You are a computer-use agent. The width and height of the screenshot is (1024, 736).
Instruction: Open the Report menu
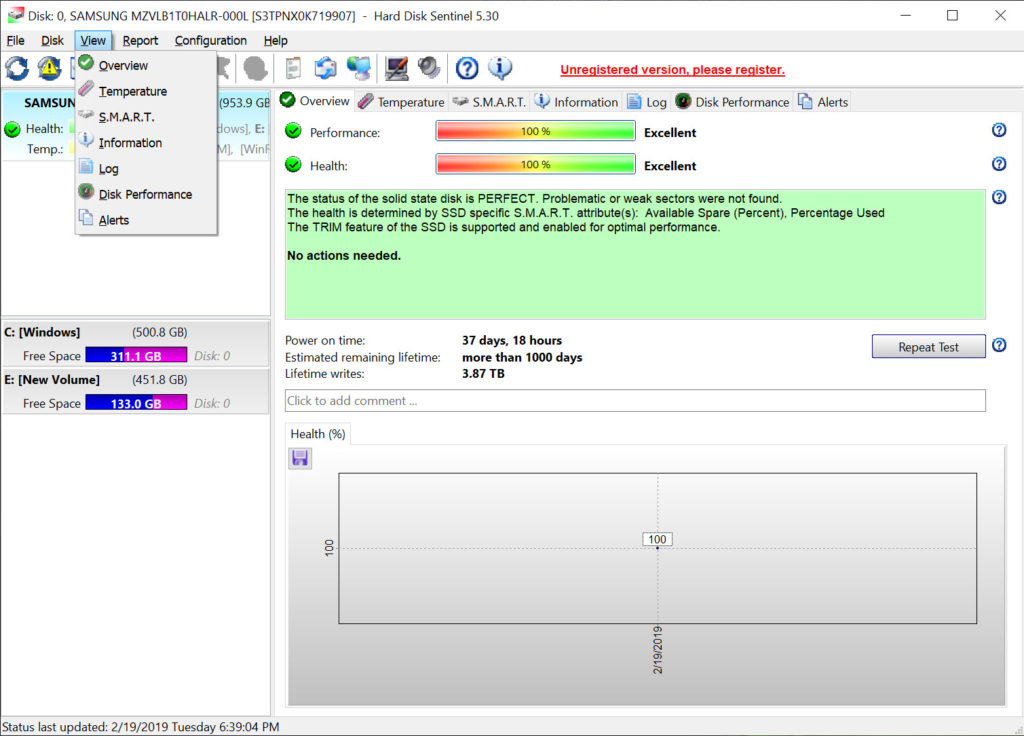tap(140, 40)
